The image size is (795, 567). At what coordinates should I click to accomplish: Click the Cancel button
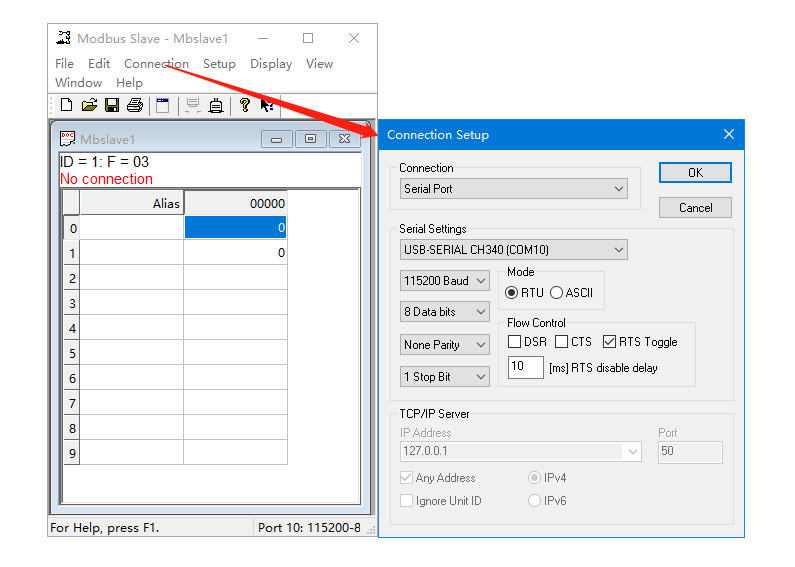(695, 208)
